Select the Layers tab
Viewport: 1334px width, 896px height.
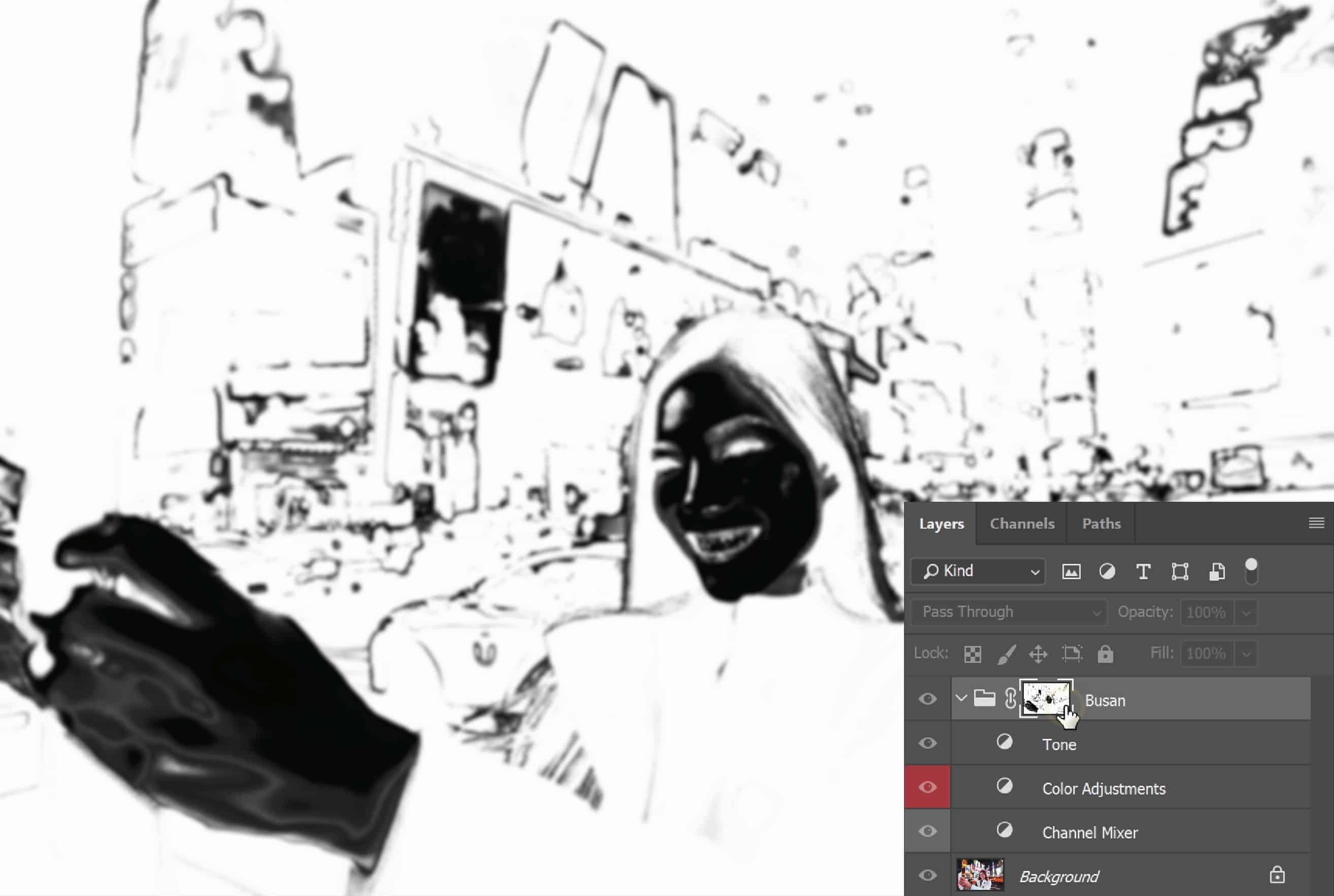941,524
